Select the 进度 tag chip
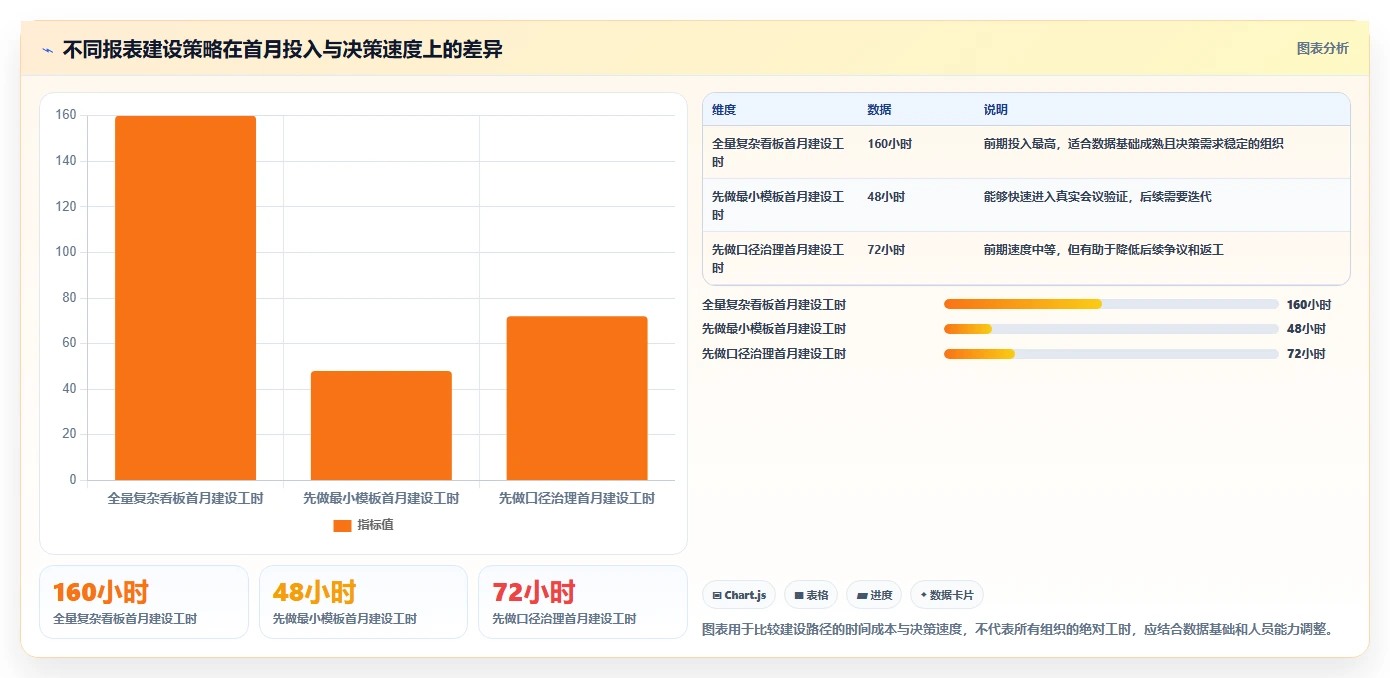The height and width of the screenshot is (678, 1390). point(874,595)
